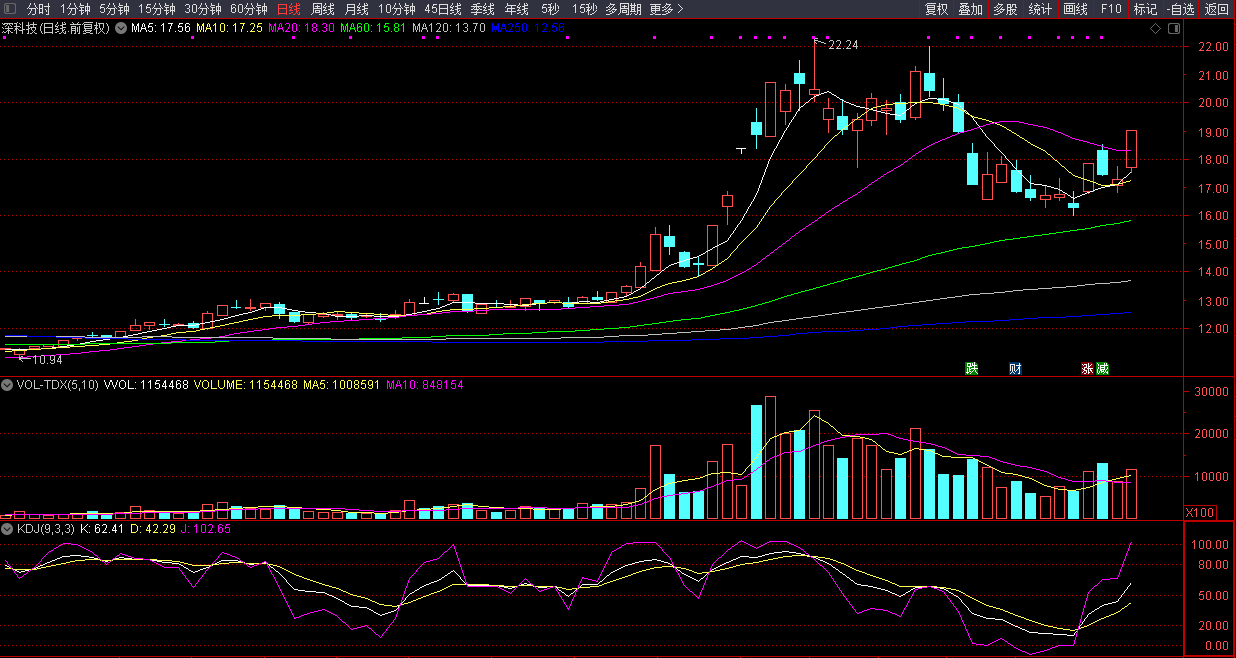1236x658 pixels.
Task: Click the diamond icon above price axis
Action: tap(1155, 28)
